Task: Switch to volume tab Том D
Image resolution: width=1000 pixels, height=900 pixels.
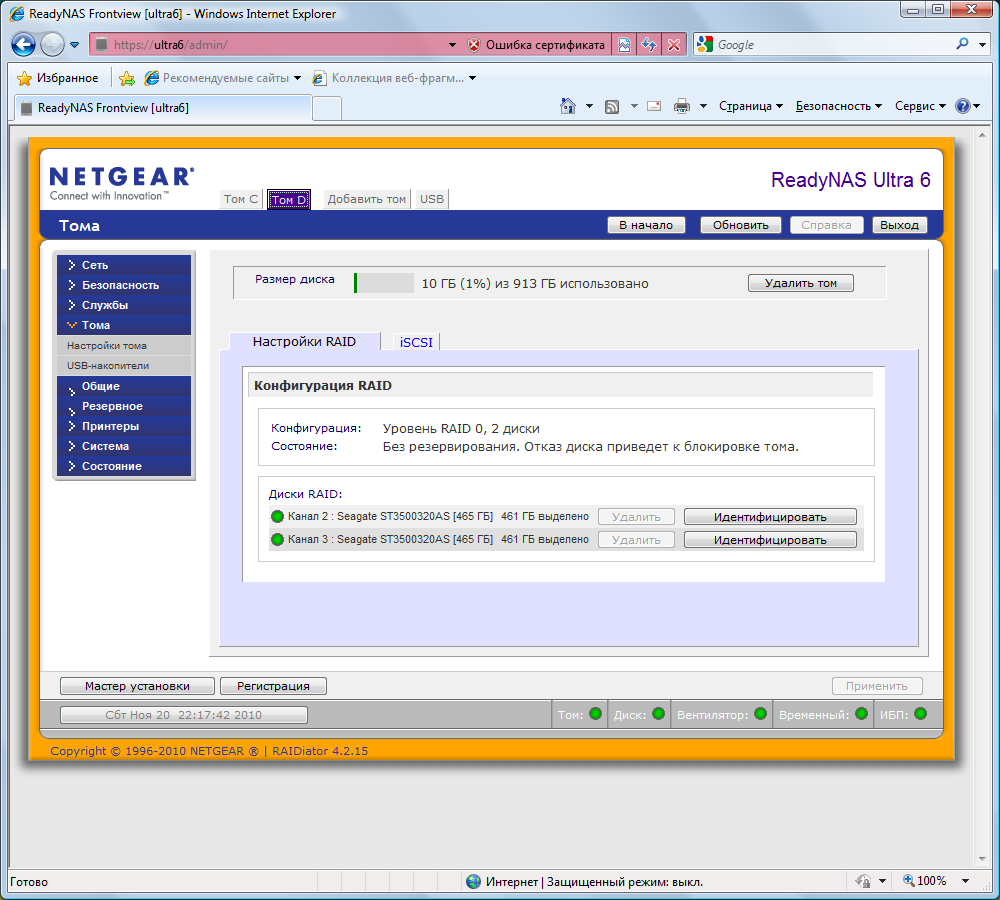Action: click(289, 200)
